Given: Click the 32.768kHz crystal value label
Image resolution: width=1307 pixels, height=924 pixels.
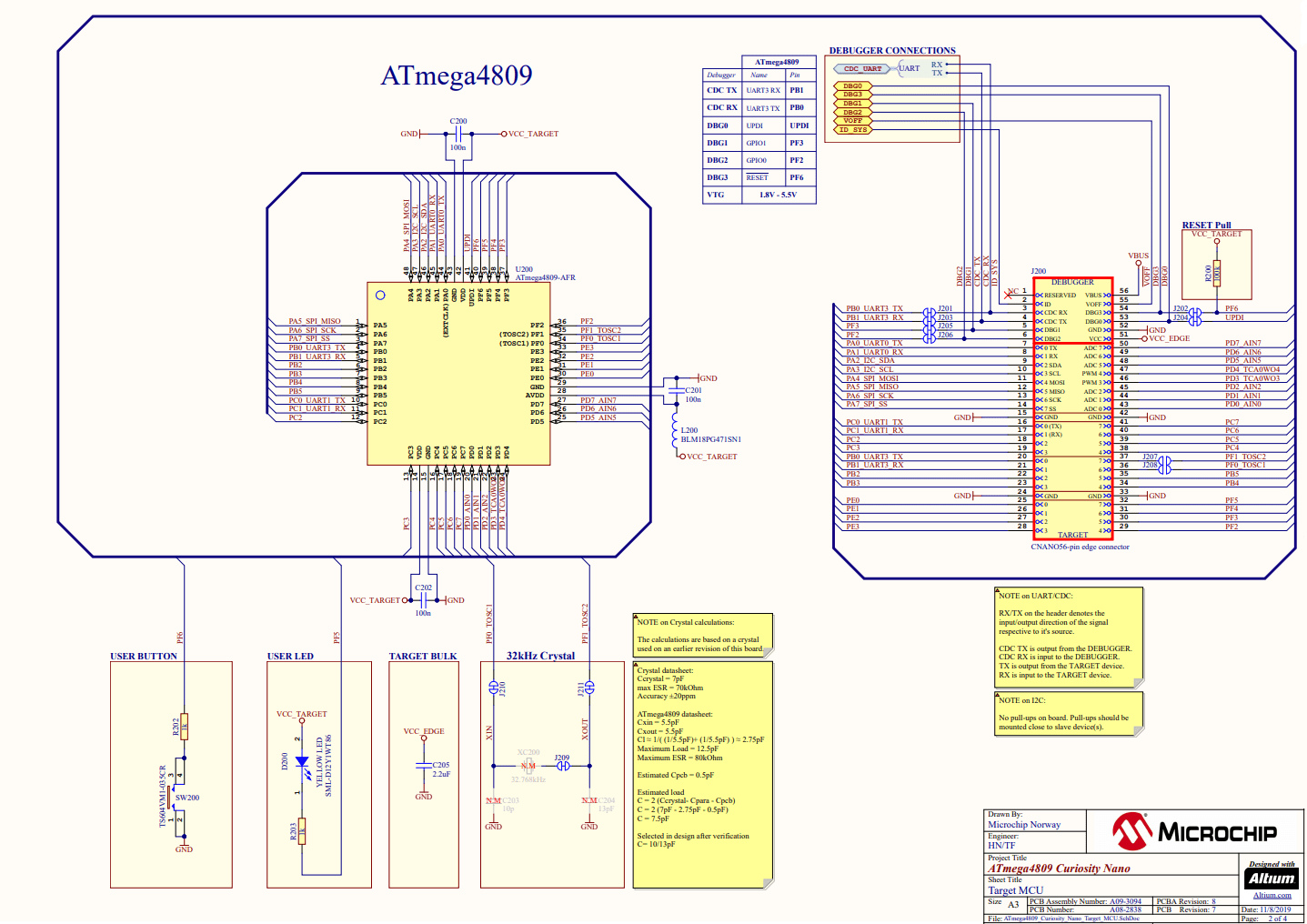Looking at the screenshot, I should [528, 779].
